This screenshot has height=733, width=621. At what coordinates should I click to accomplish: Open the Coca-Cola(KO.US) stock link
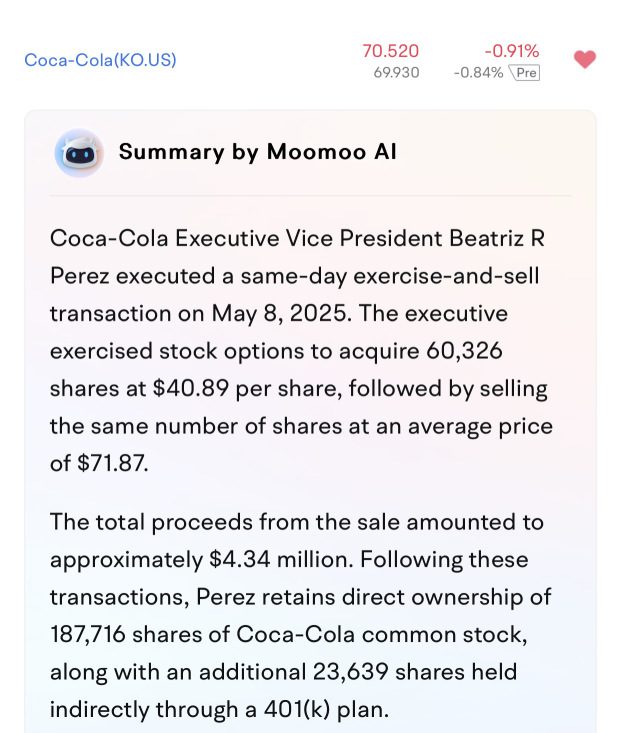(x=101, y=60)
